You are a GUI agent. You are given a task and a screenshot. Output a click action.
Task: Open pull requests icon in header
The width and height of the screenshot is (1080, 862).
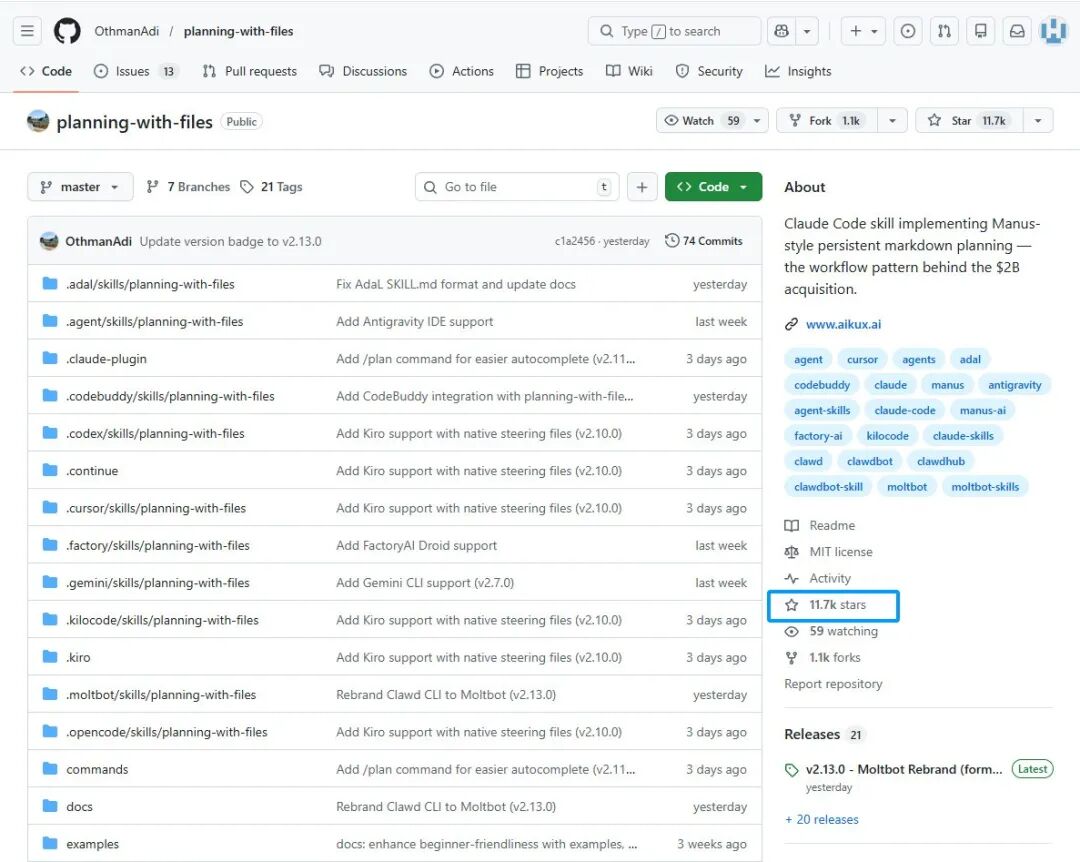click(943, 31)
